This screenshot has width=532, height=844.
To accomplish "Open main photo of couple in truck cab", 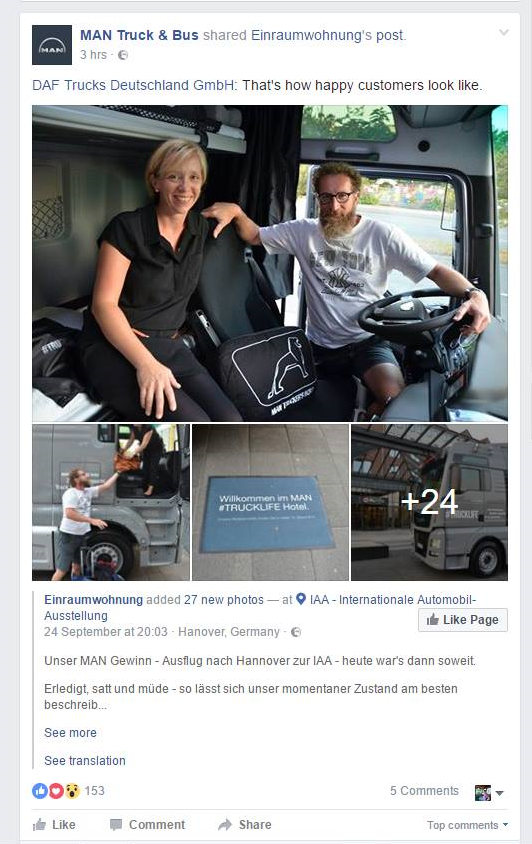I will pos(270,263).
